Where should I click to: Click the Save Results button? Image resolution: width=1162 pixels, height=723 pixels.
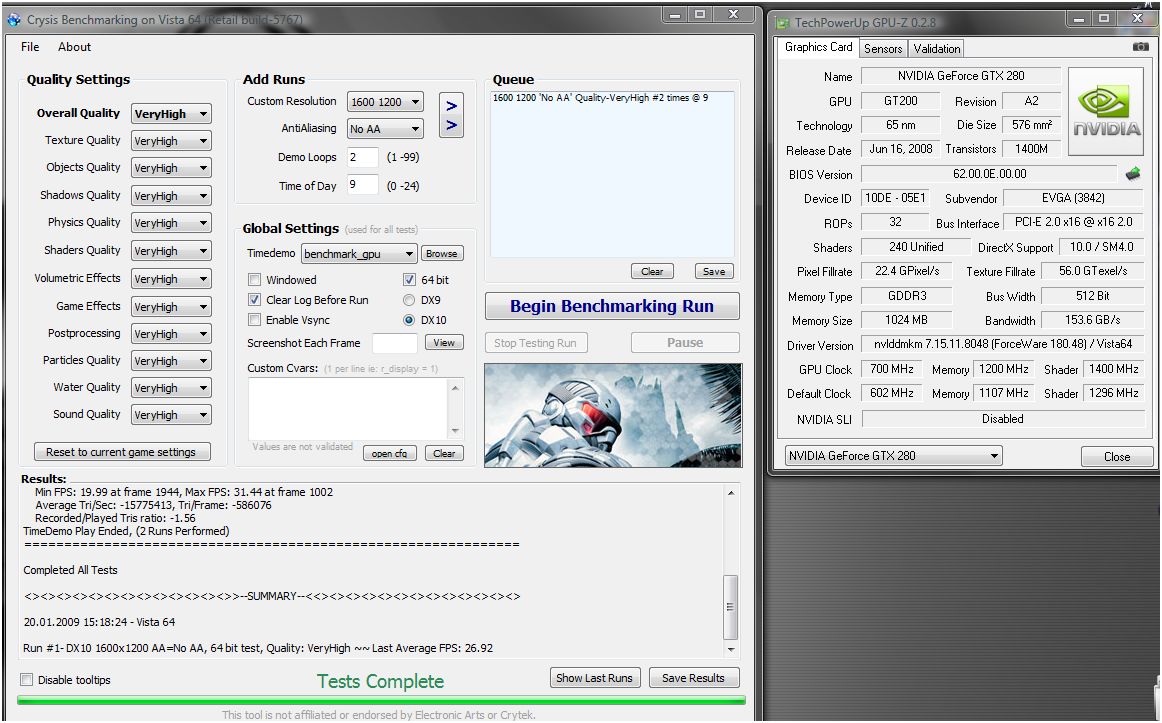[x=694, y=678]
